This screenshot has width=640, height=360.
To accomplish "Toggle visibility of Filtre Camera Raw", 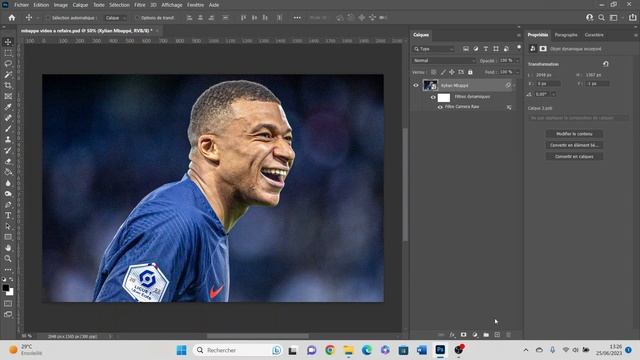I will click(440, 107).
